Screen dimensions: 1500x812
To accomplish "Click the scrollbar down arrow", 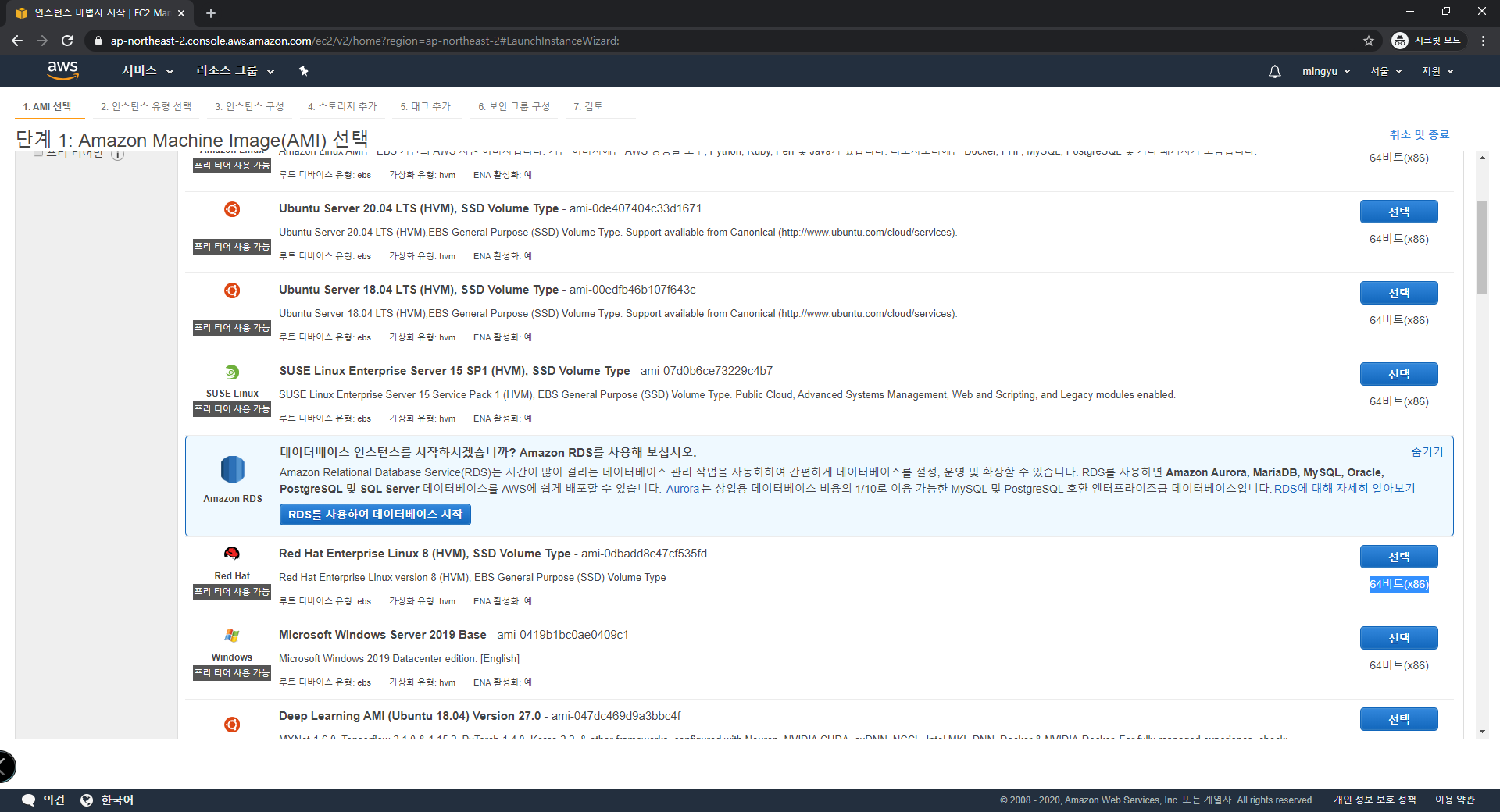I will [x=1482, y=732].
